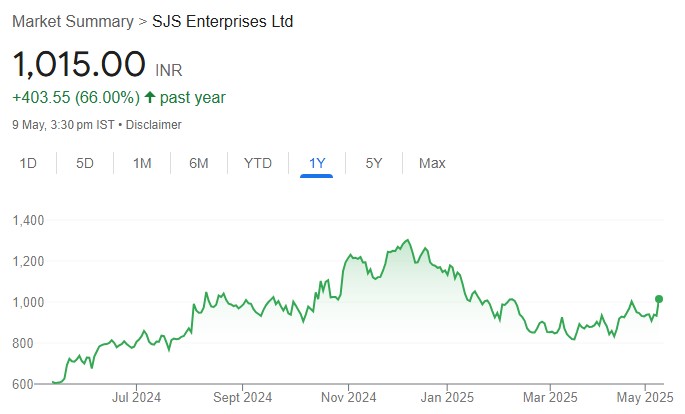The height and width of the screenshot is (414, 685).
Task: Open the 1M chart view
Action: point(142,163)
